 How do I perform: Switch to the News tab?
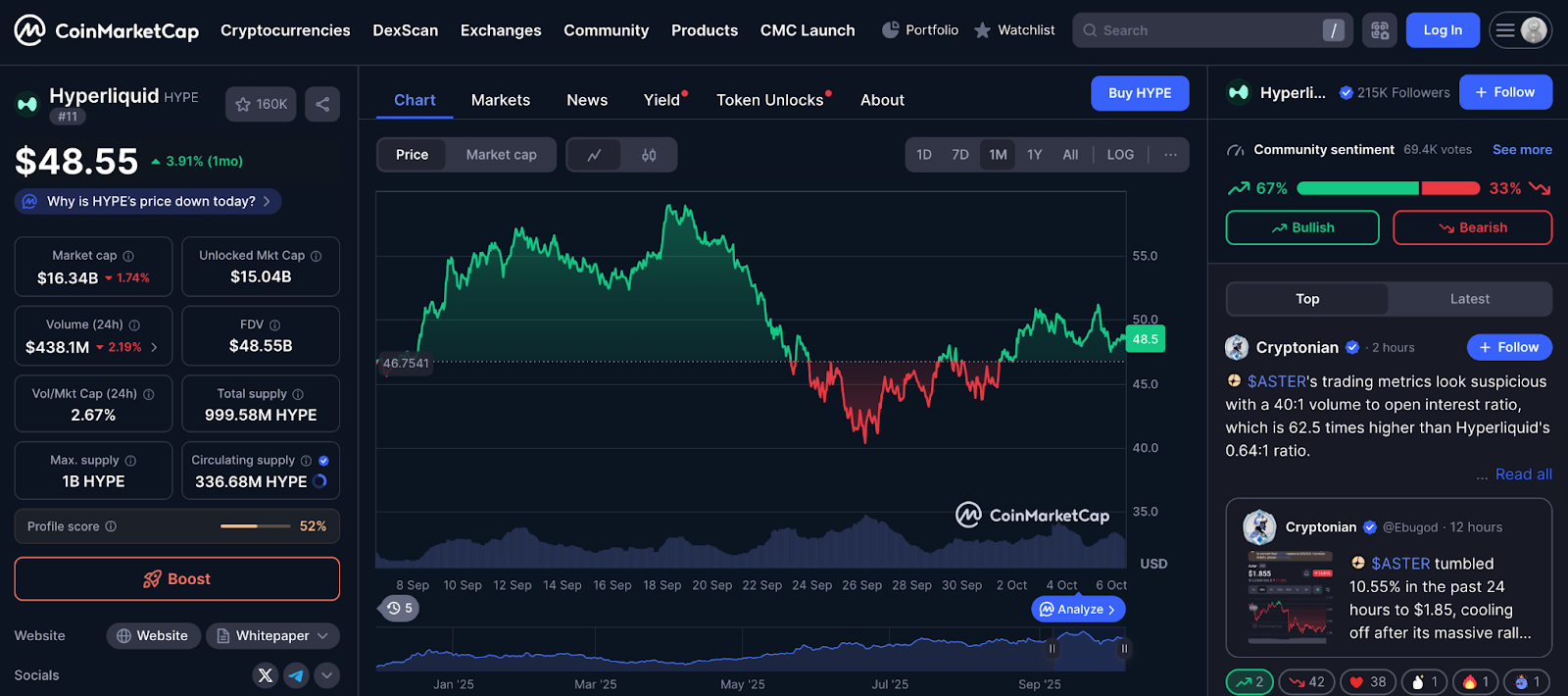point(587,100)
